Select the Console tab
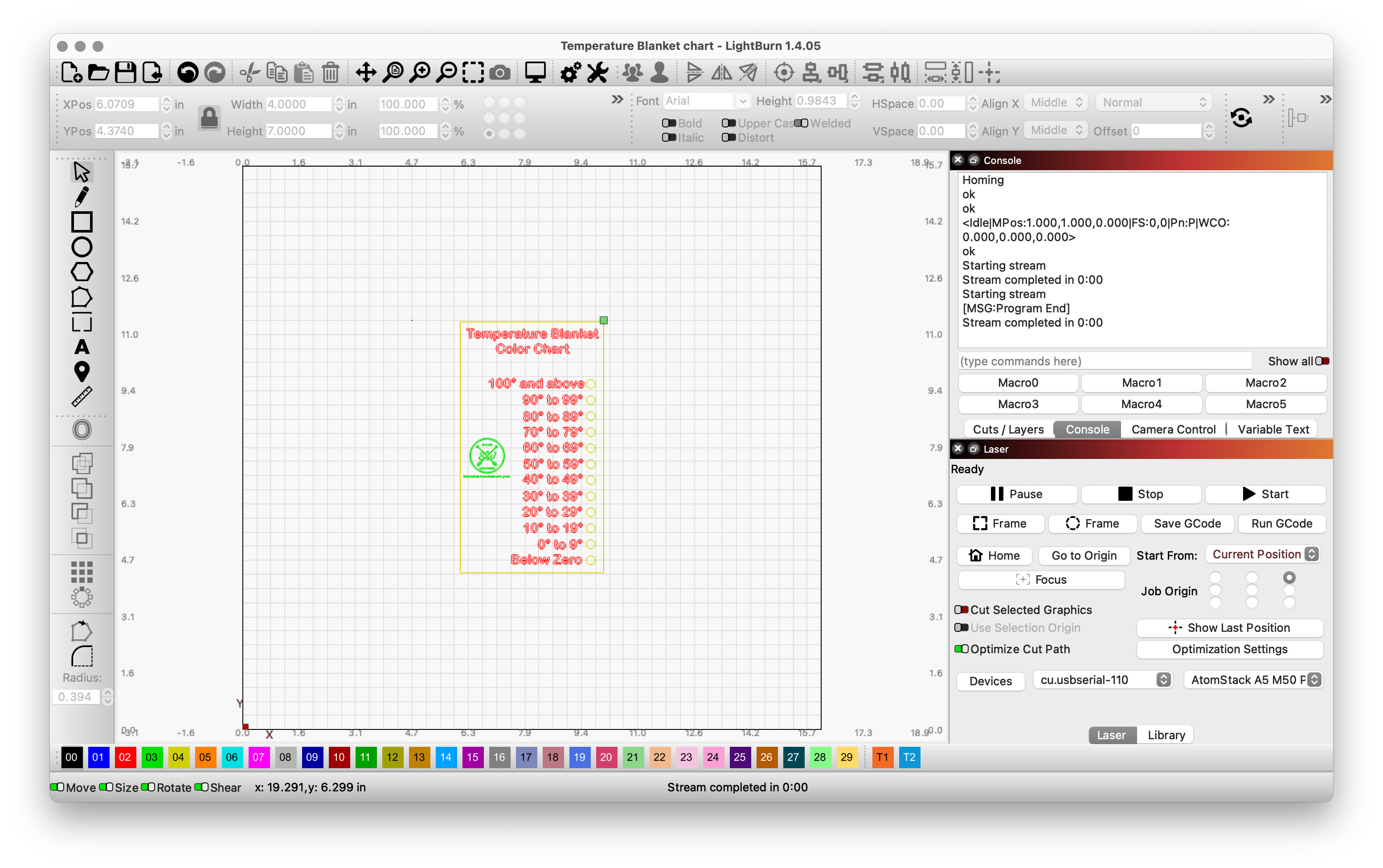Screen dimensions: 1383x868 point(1087,430)
